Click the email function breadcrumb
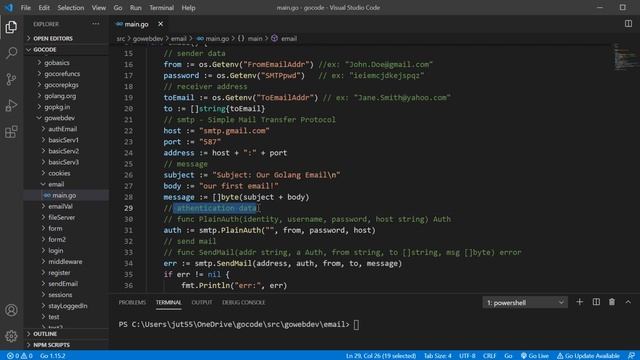Viewport: 640px width, 360px height. click(284, 38)
